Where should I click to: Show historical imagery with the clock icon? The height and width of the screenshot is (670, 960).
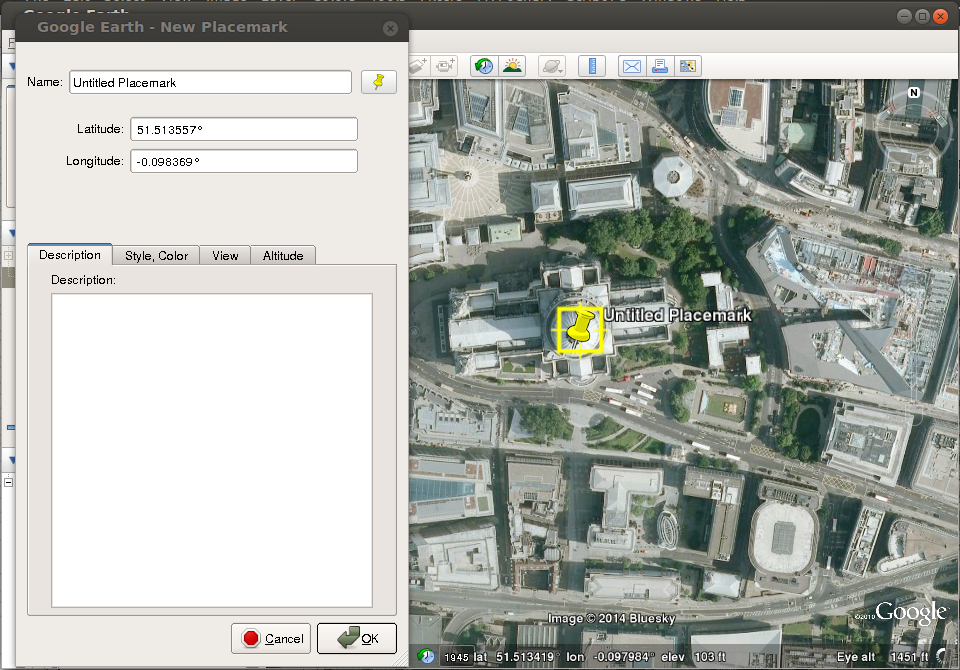[x=484, y=66]
